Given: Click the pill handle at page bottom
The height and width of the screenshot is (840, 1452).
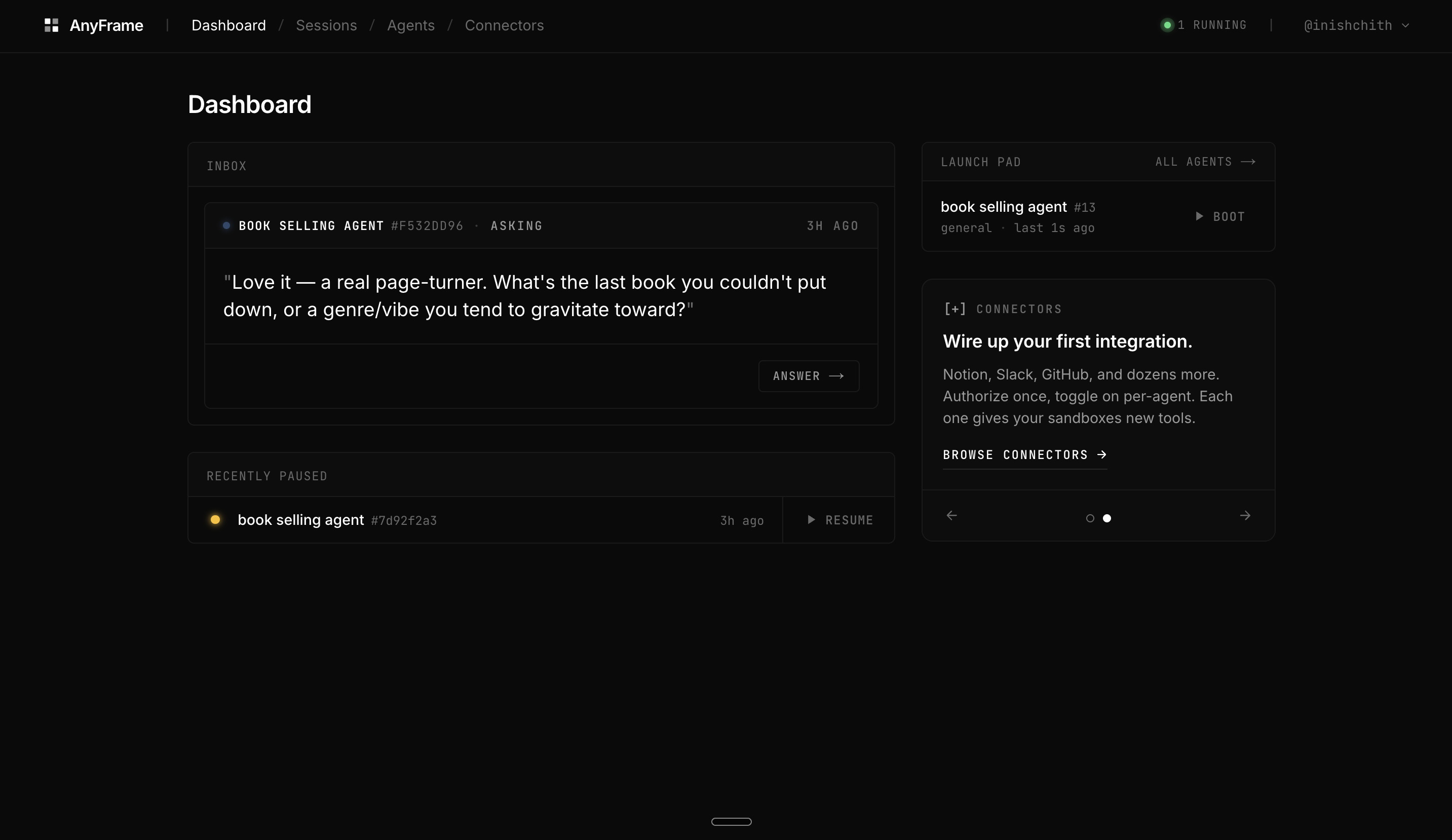Looking at the screenshot, I should tap(731, 822).
